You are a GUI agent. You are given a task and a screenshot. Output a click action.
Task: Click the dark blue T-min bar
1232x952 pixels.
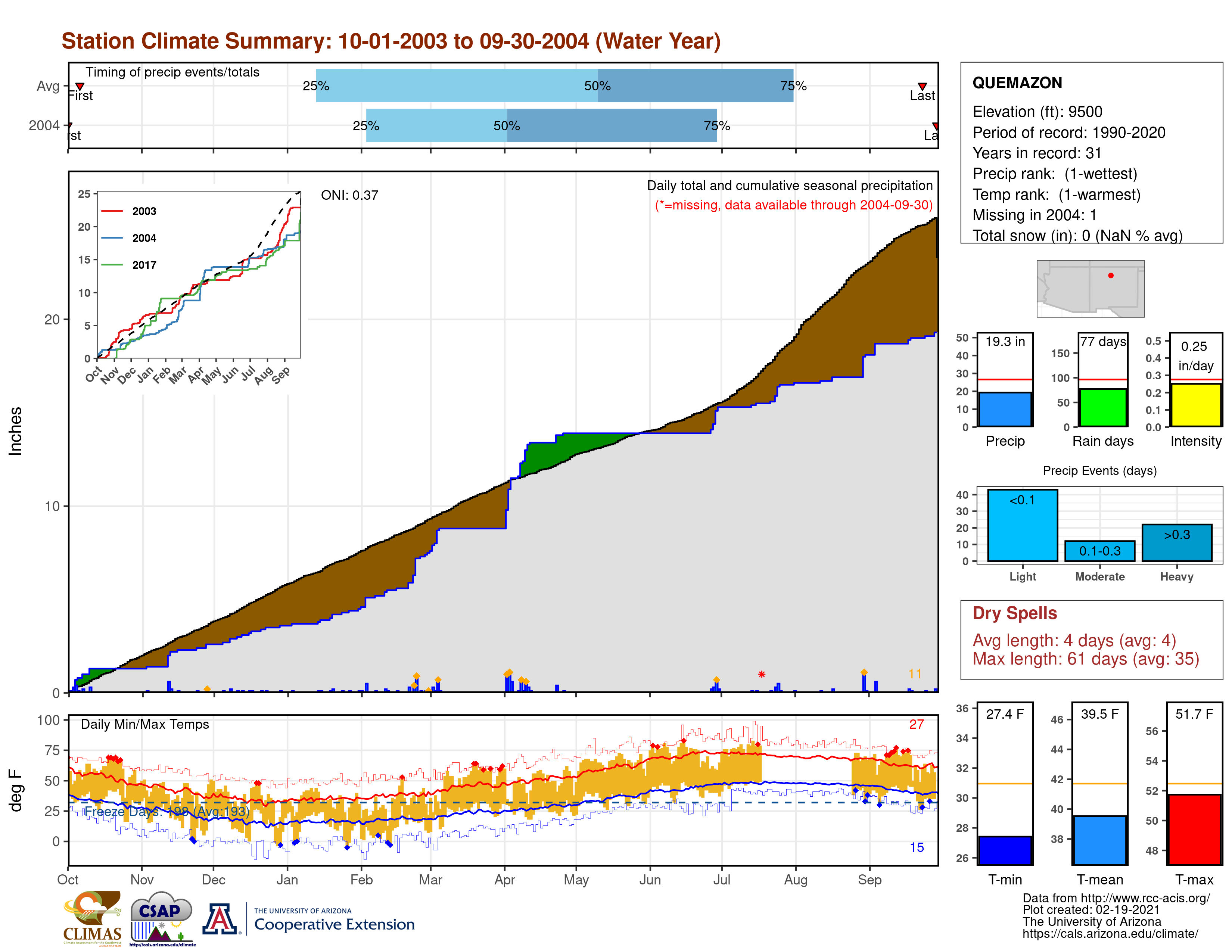(x=1005, y=850)
